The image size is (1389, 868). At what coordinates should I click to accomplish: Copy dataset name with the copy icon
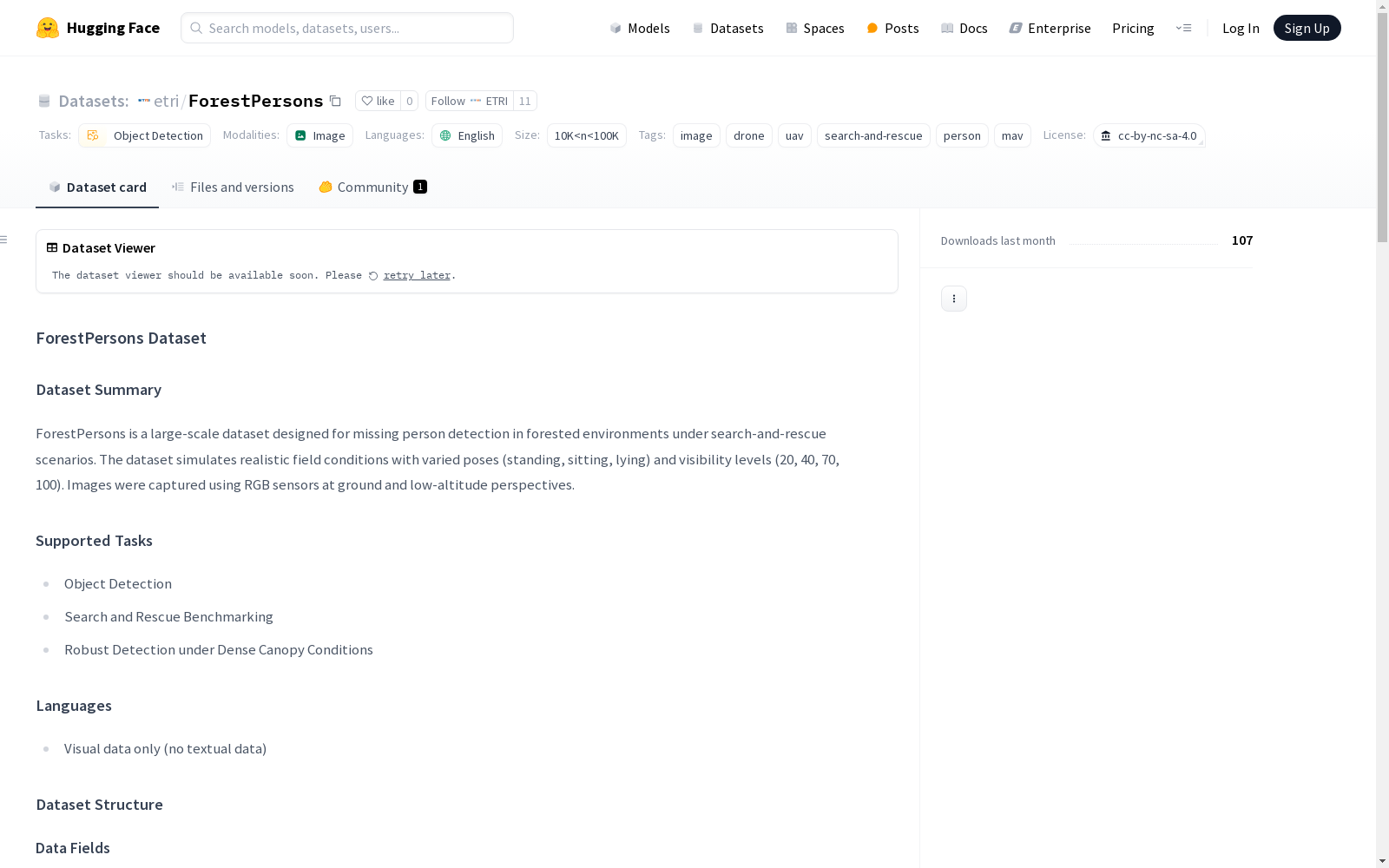pos(335,102)
